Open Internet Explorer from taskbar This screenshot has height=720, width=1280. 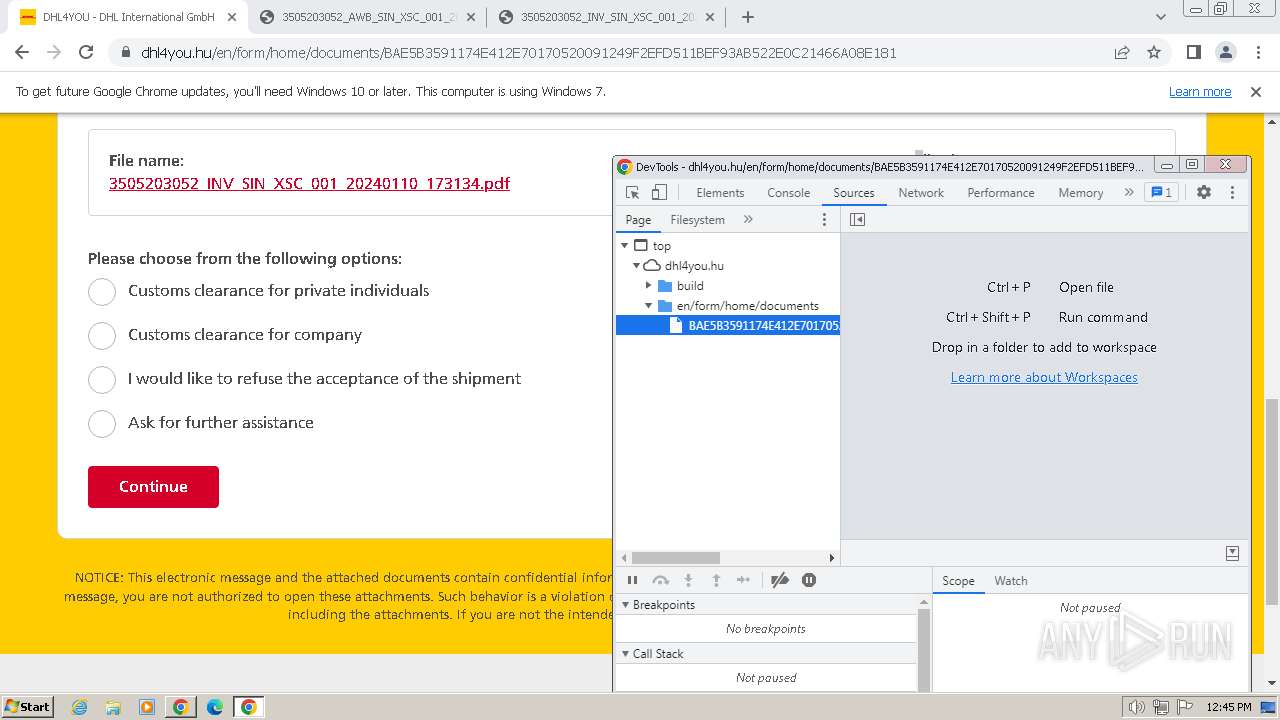point(79,707)
